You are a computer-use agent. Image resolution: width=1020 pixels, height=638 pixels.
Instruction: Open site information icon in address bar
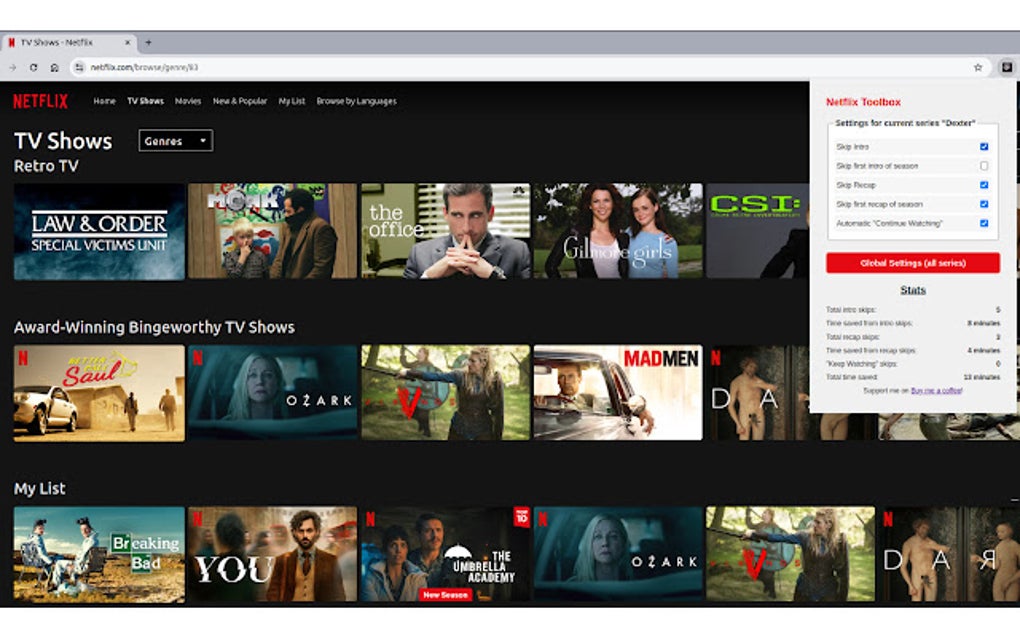(x=79, y=67)
